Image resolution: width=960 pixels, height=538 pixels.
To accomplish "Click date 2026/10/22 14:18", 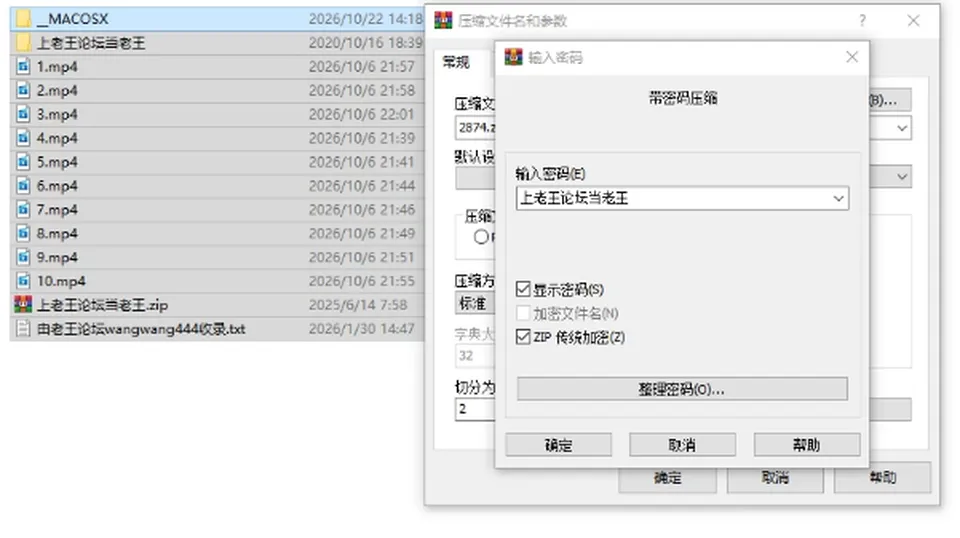I will (x=366, y=19).
